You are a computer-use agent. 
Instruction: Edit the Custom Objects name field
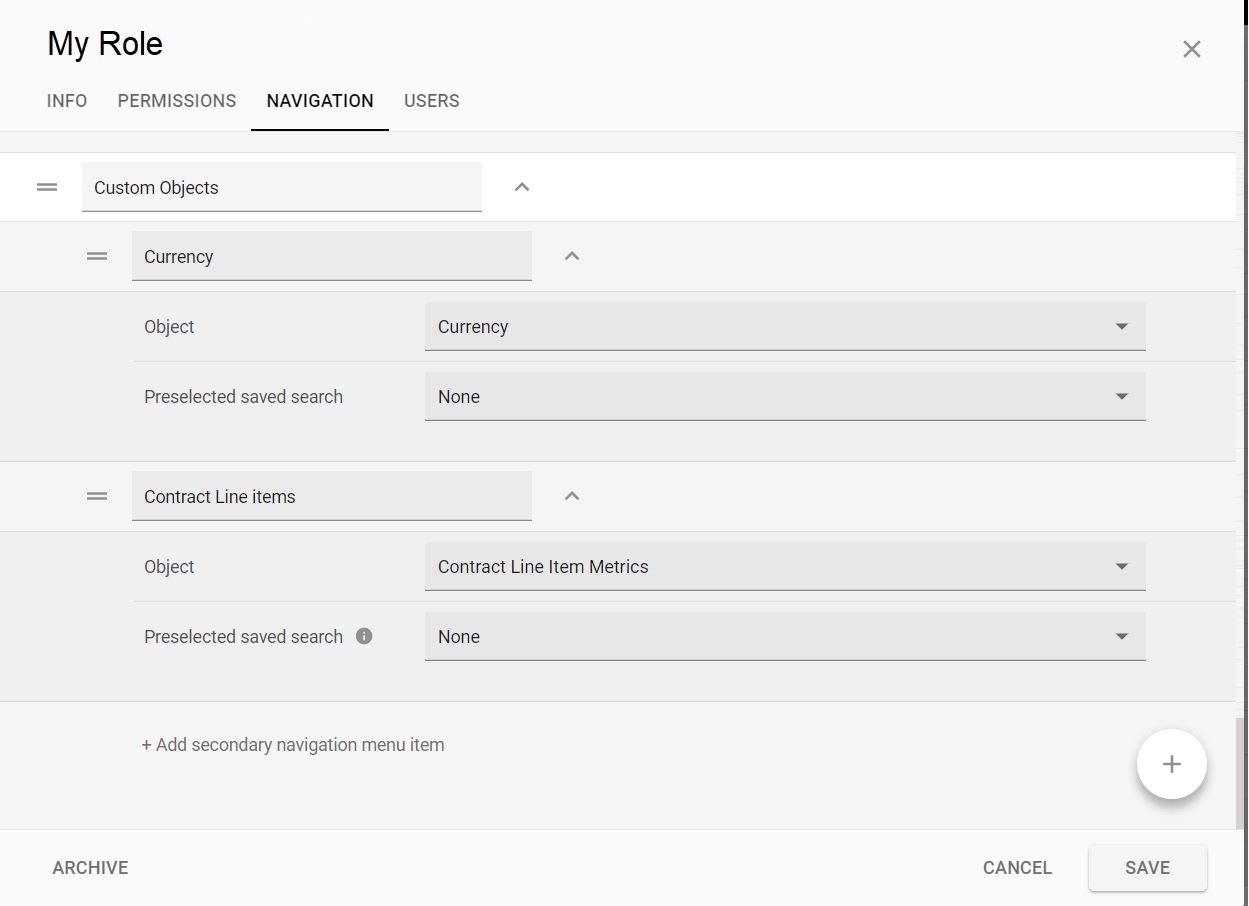pyautogui.click(x=281, y=188)
